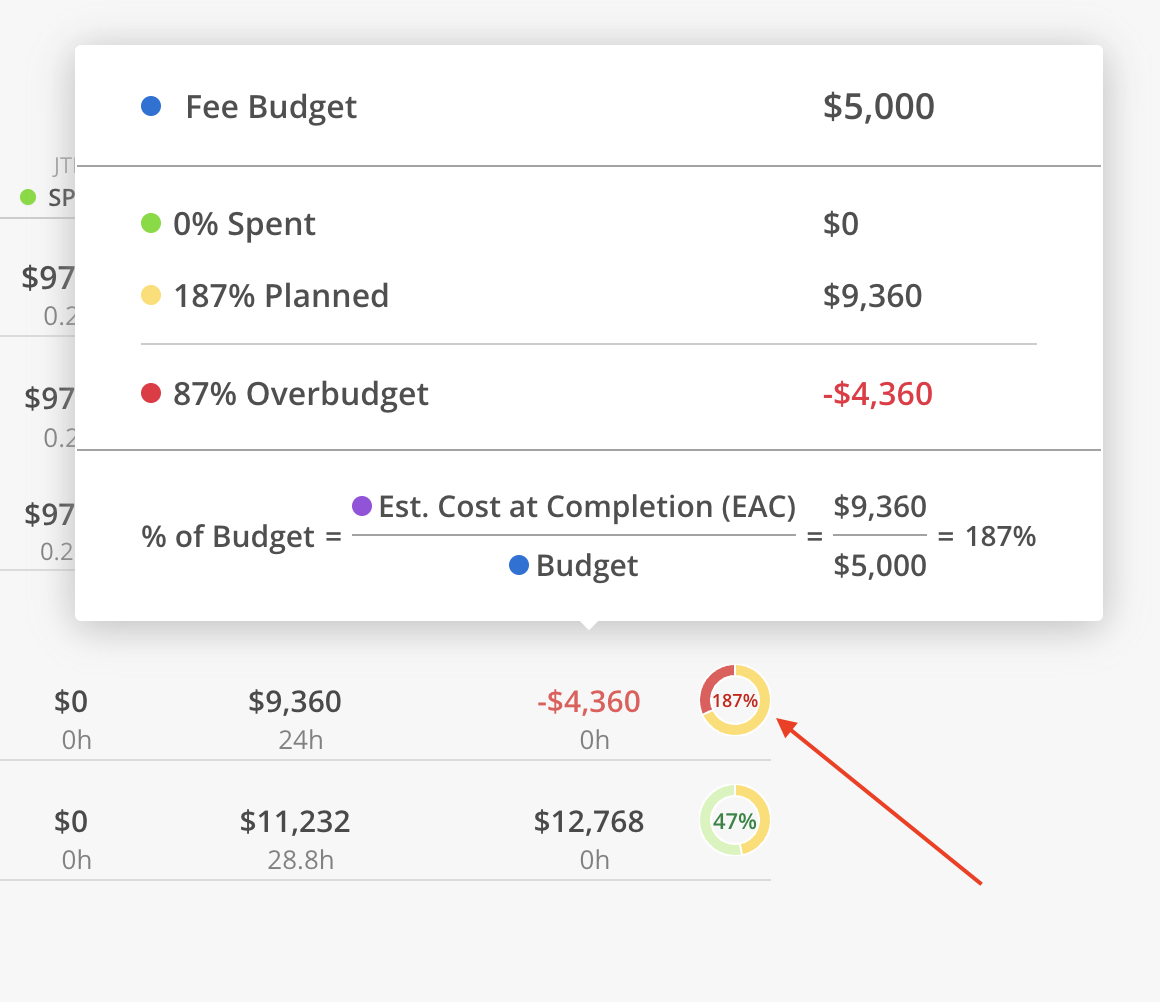The width and height of the screenshot is (1160, 1002).
Task: Click the 24h hours value
Action: 300,740
